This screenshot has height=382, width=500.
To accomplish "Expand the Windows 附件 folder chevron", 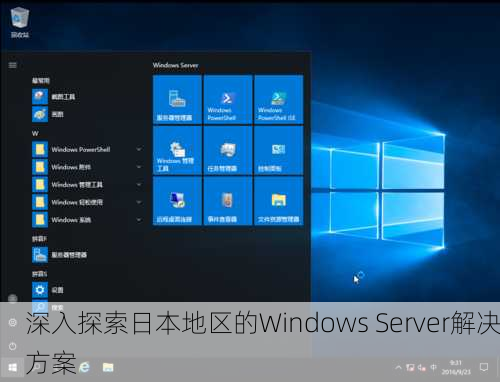I will point(139,167).
